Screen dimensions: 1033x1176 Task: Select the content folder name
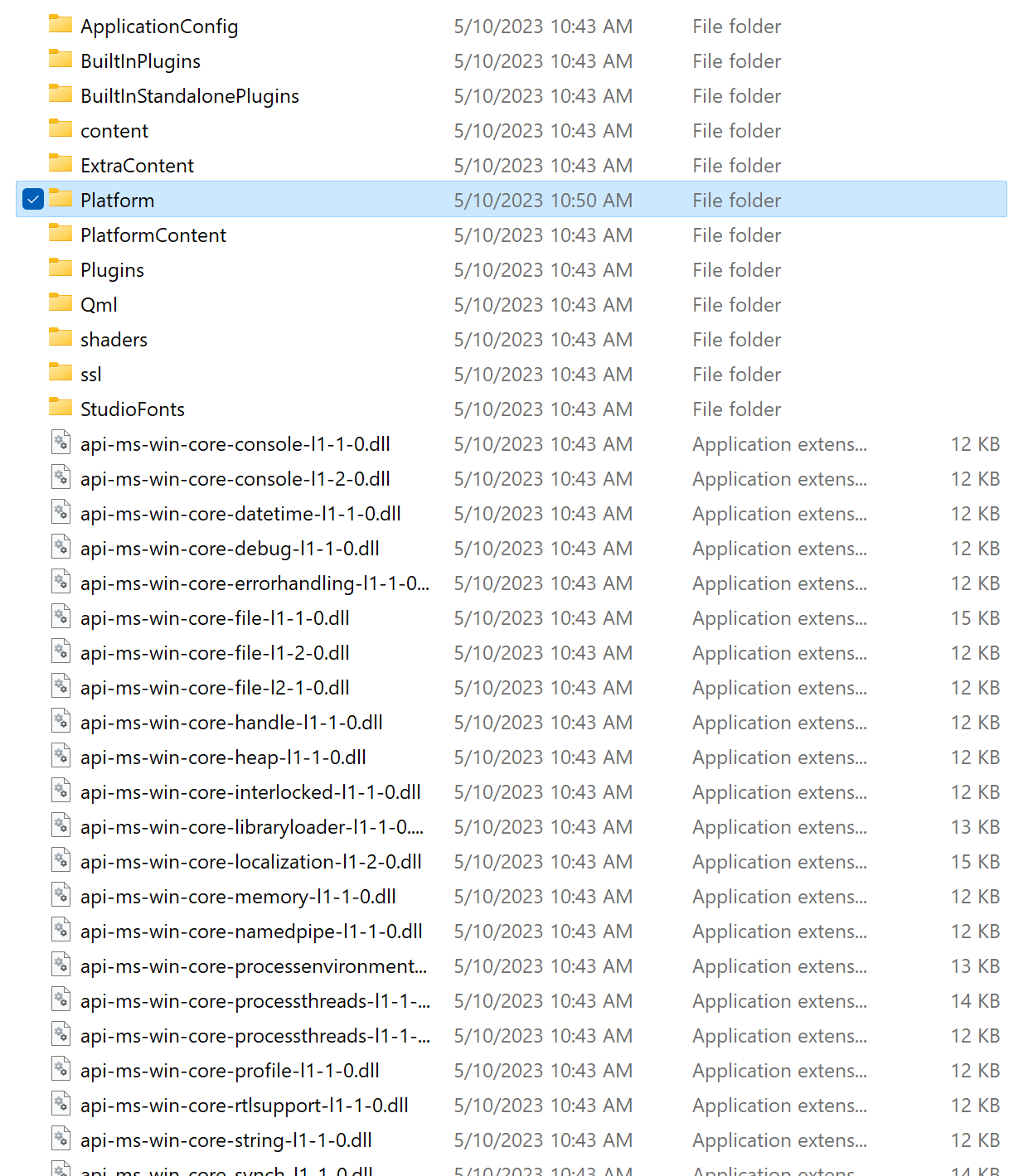(114, 130)
